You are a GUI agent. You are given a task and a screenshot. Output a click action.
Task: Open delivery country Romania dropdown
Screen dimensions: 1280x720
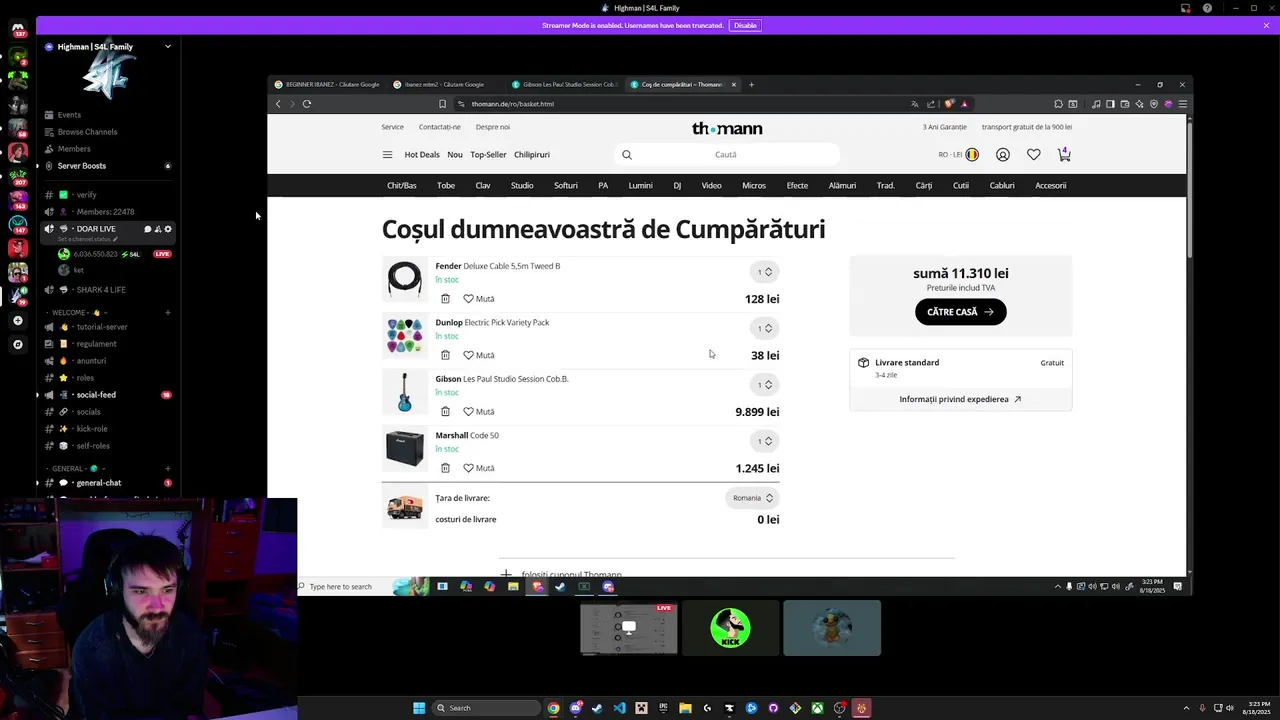(x=752, y=498)
